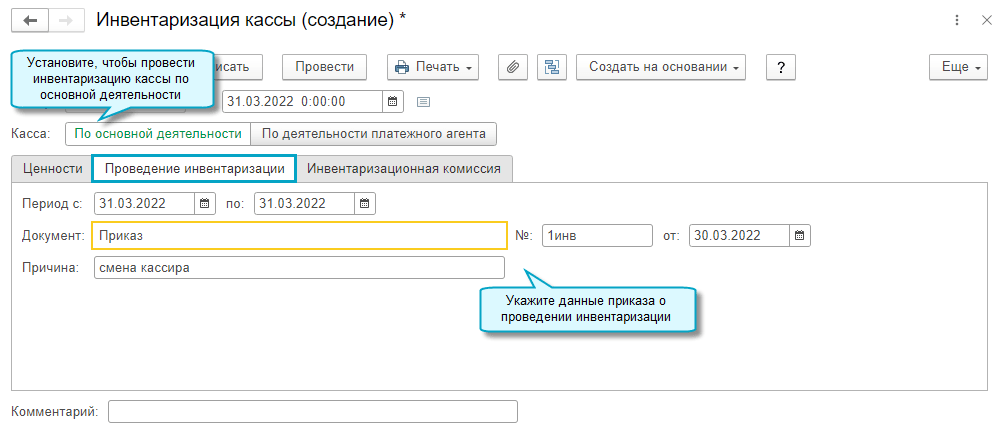Viewport: 1007px width, 431px height.
Task: Open calendar for period end date
Action: click(x=365, y=203)
